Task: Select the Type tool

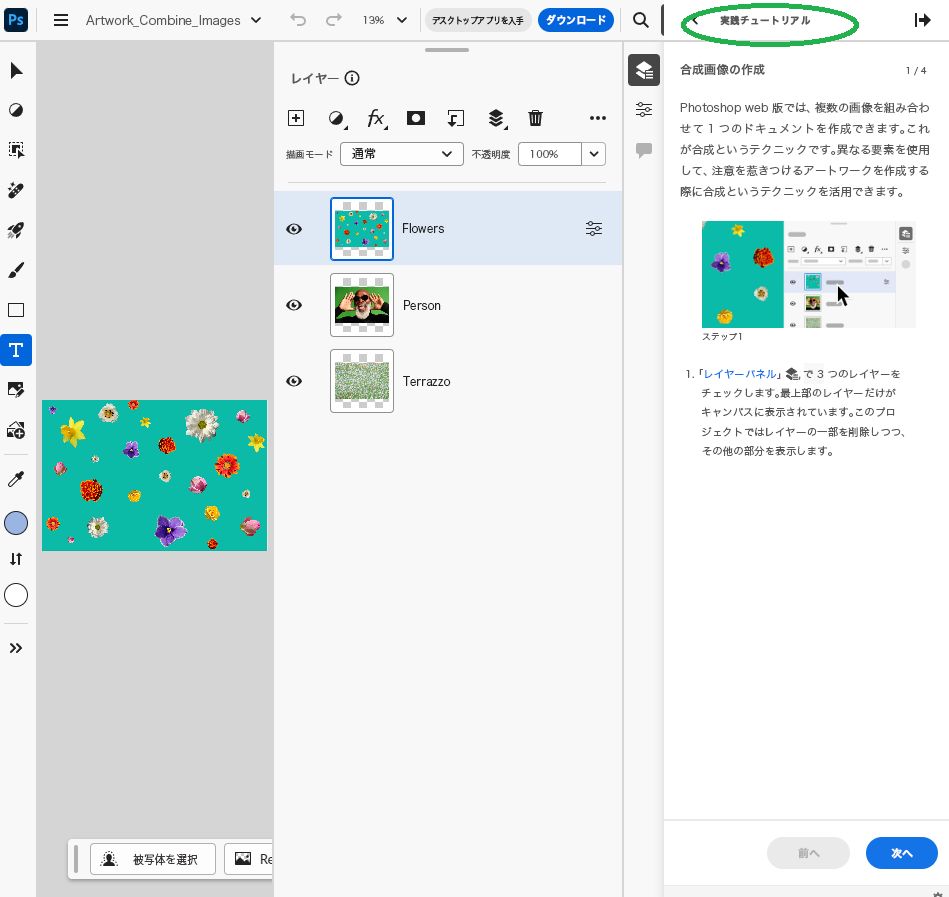Action: pos(16,350)
